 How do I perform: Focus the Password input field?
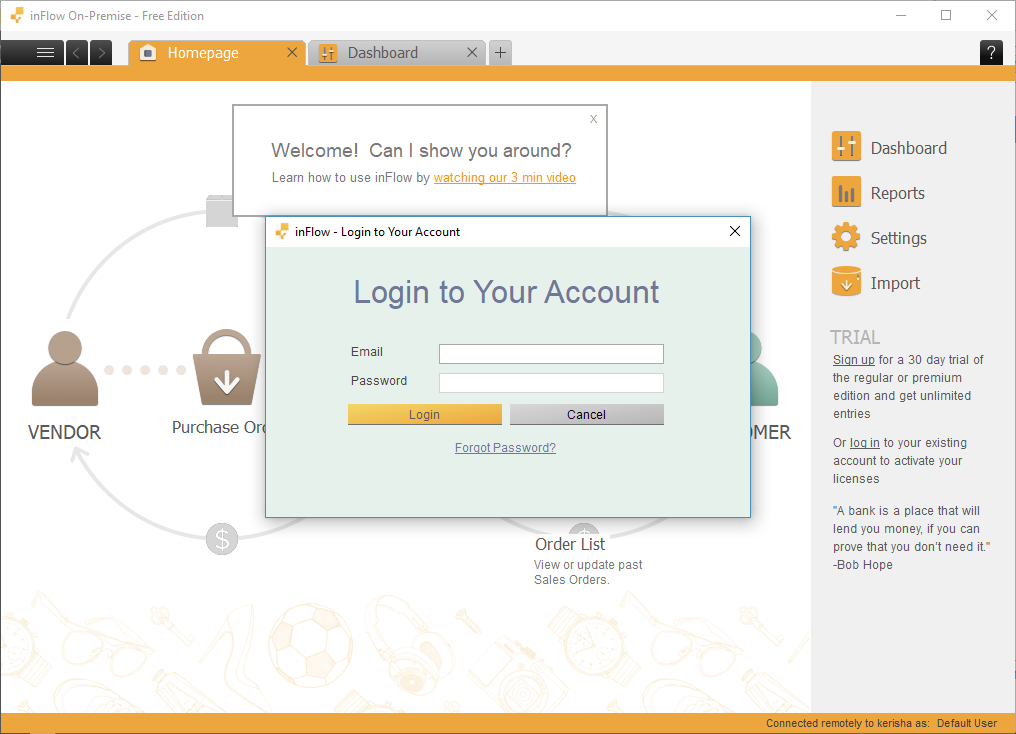pyautogui.click(x=551, y=383)
